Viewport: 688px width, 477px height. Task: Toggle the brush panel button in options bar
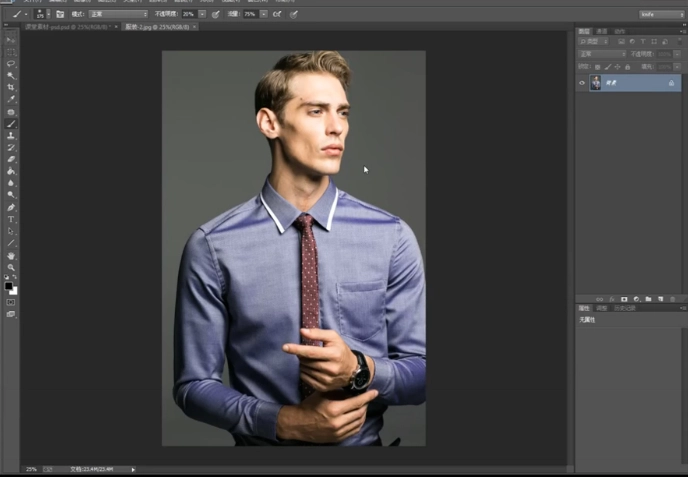(x=60, y=15)
